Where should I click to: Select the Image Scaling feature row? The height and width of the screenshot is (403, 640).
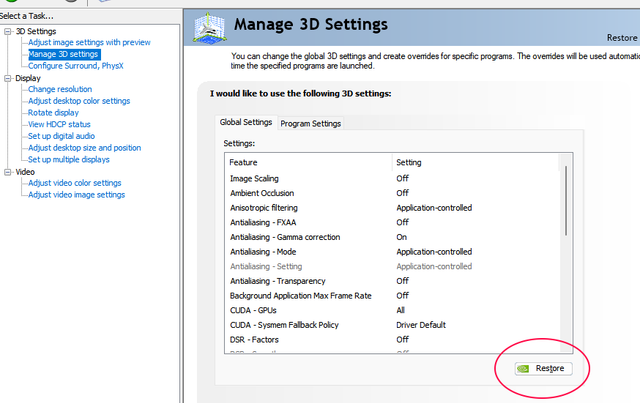click(391, 179)
